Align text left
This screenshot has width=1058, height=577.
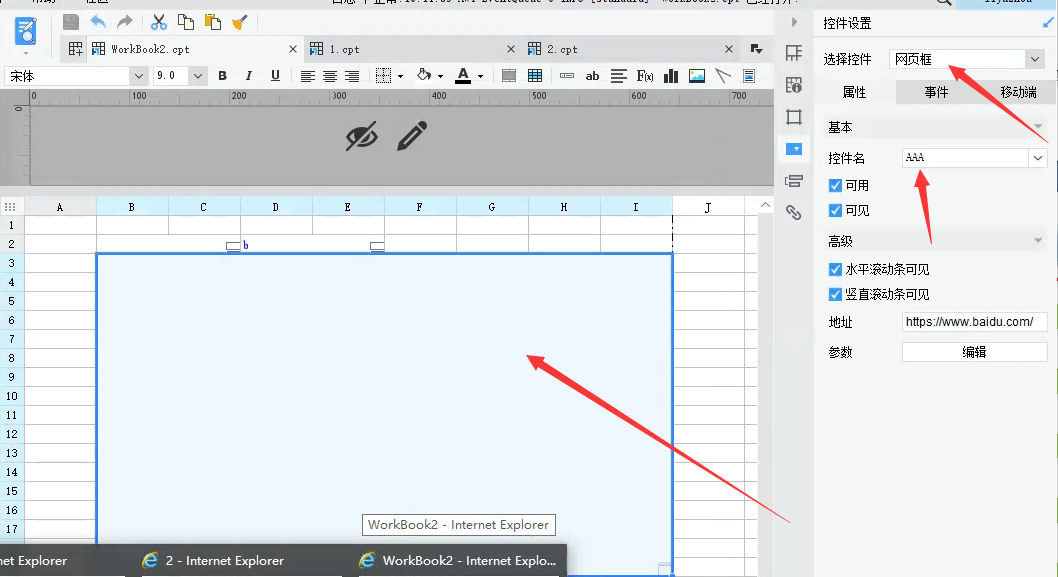308,76
